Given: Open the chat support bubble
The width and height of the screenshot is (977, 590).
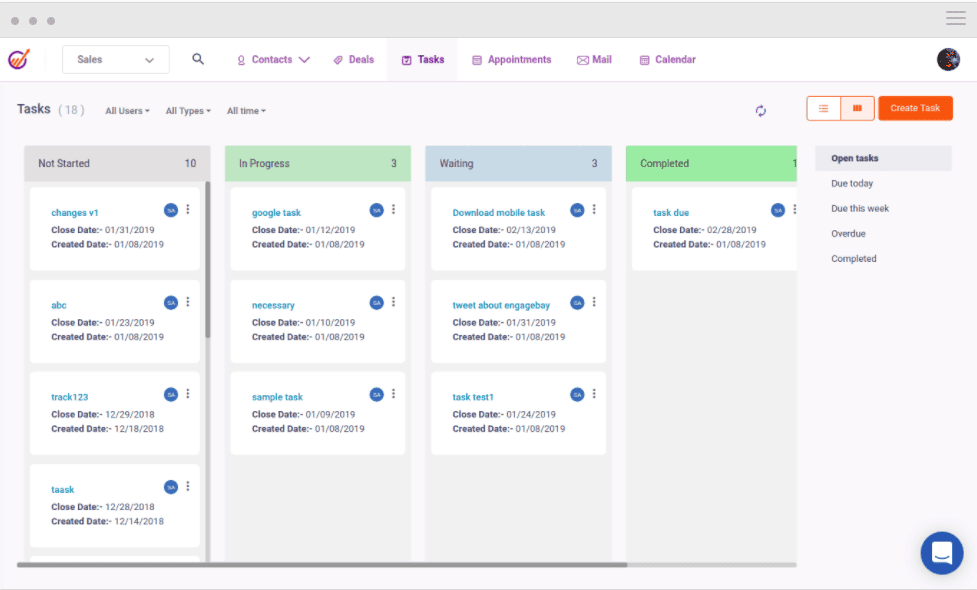Looking at the screenshot, I should click(x=940, y=553).
